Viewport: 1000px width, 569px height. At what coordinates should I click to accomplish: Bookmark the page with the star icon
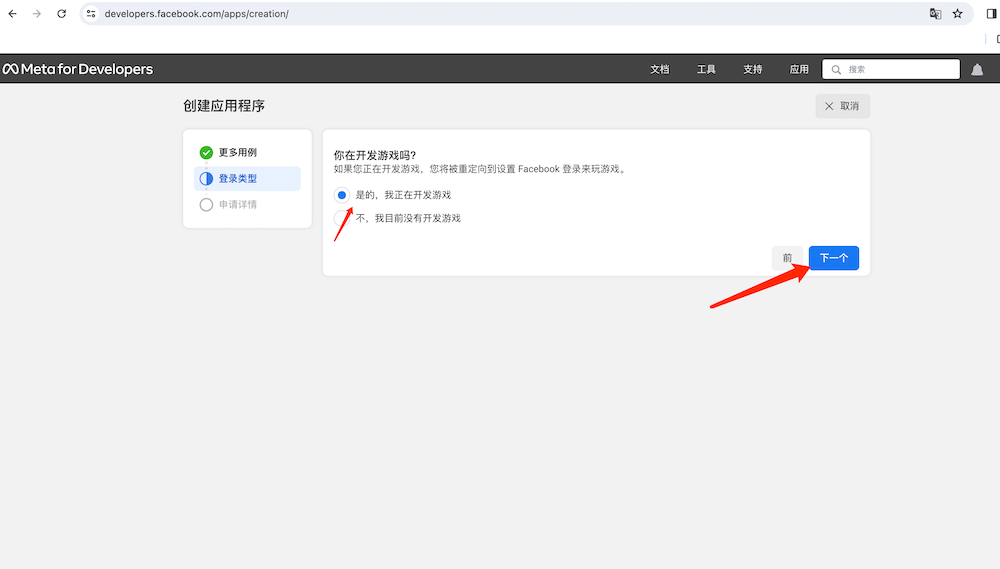click(957, 14)
